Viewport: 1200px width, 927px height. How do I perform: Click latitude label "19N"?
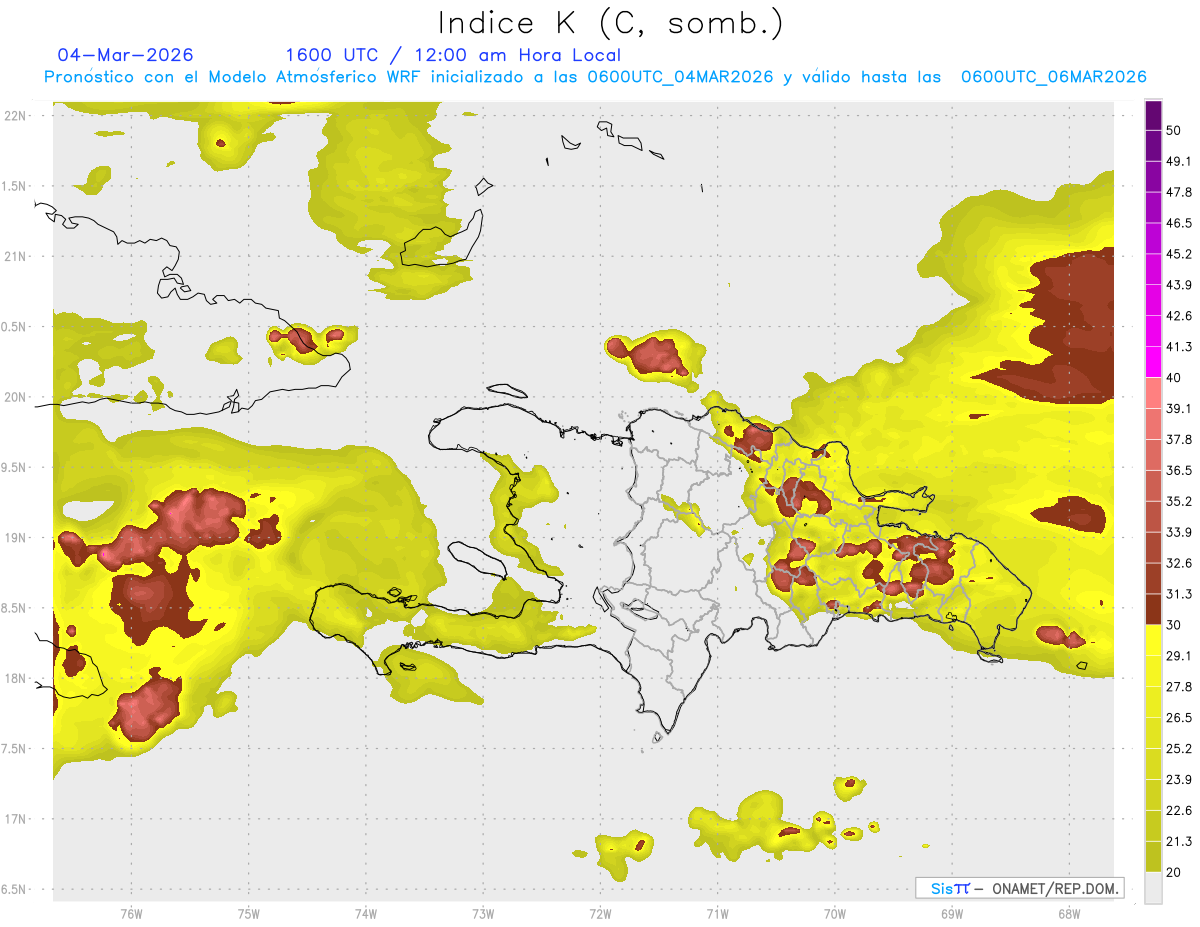click(x=16, y=538)
